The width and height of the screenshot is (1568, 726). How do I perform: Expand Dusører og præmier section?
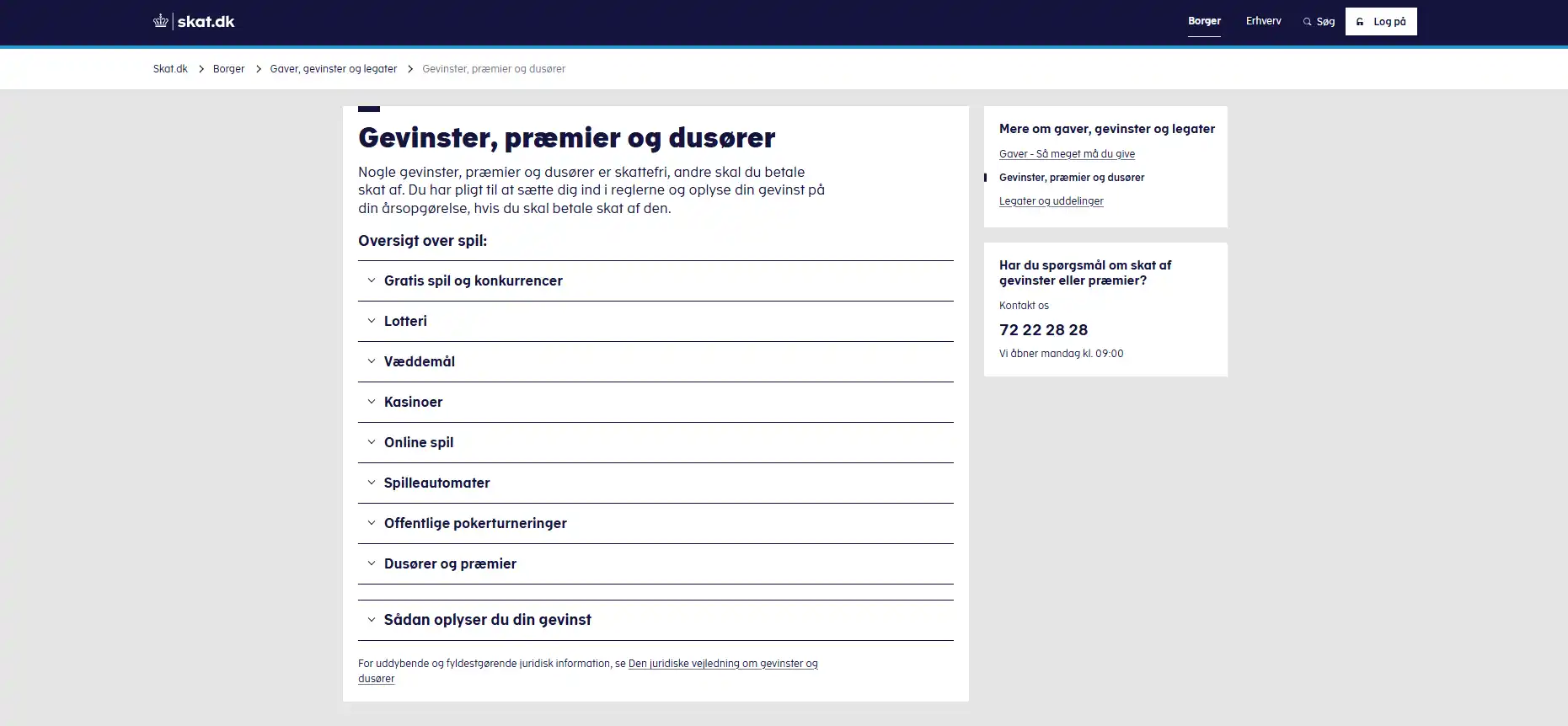tap(656, 563)
